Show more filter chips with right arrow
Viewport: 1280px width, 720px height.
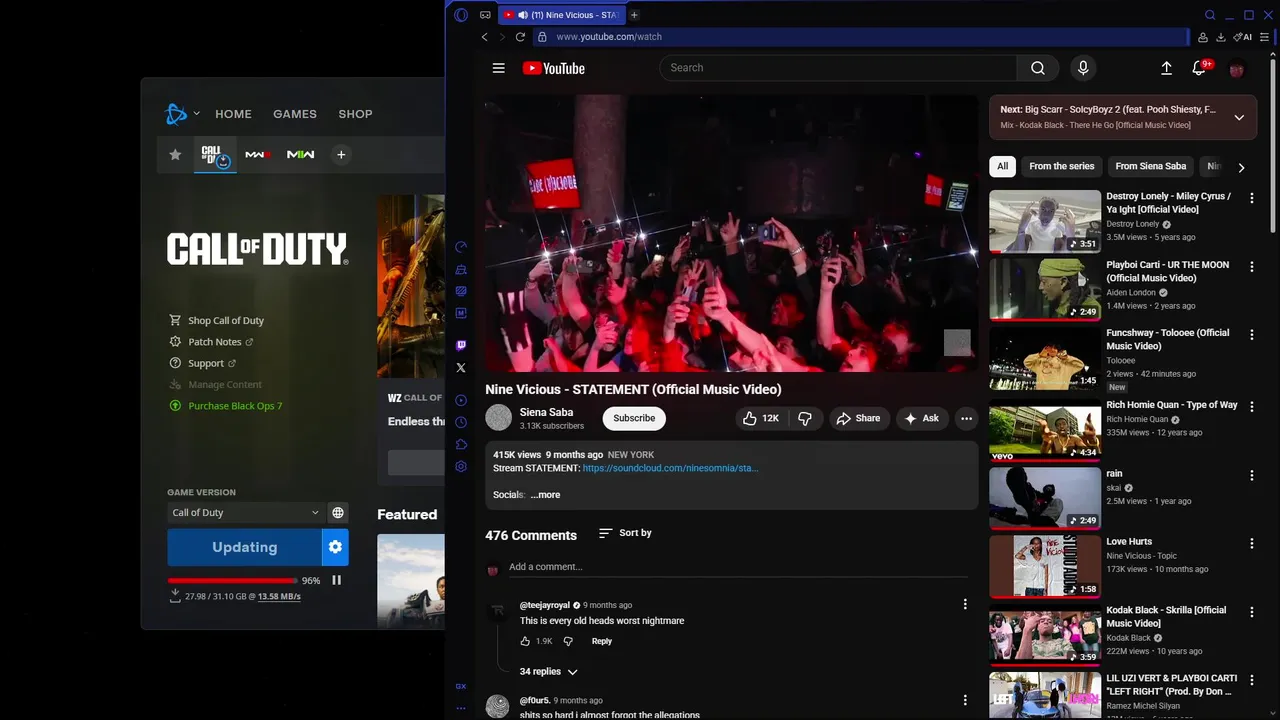coord(1241,167)
